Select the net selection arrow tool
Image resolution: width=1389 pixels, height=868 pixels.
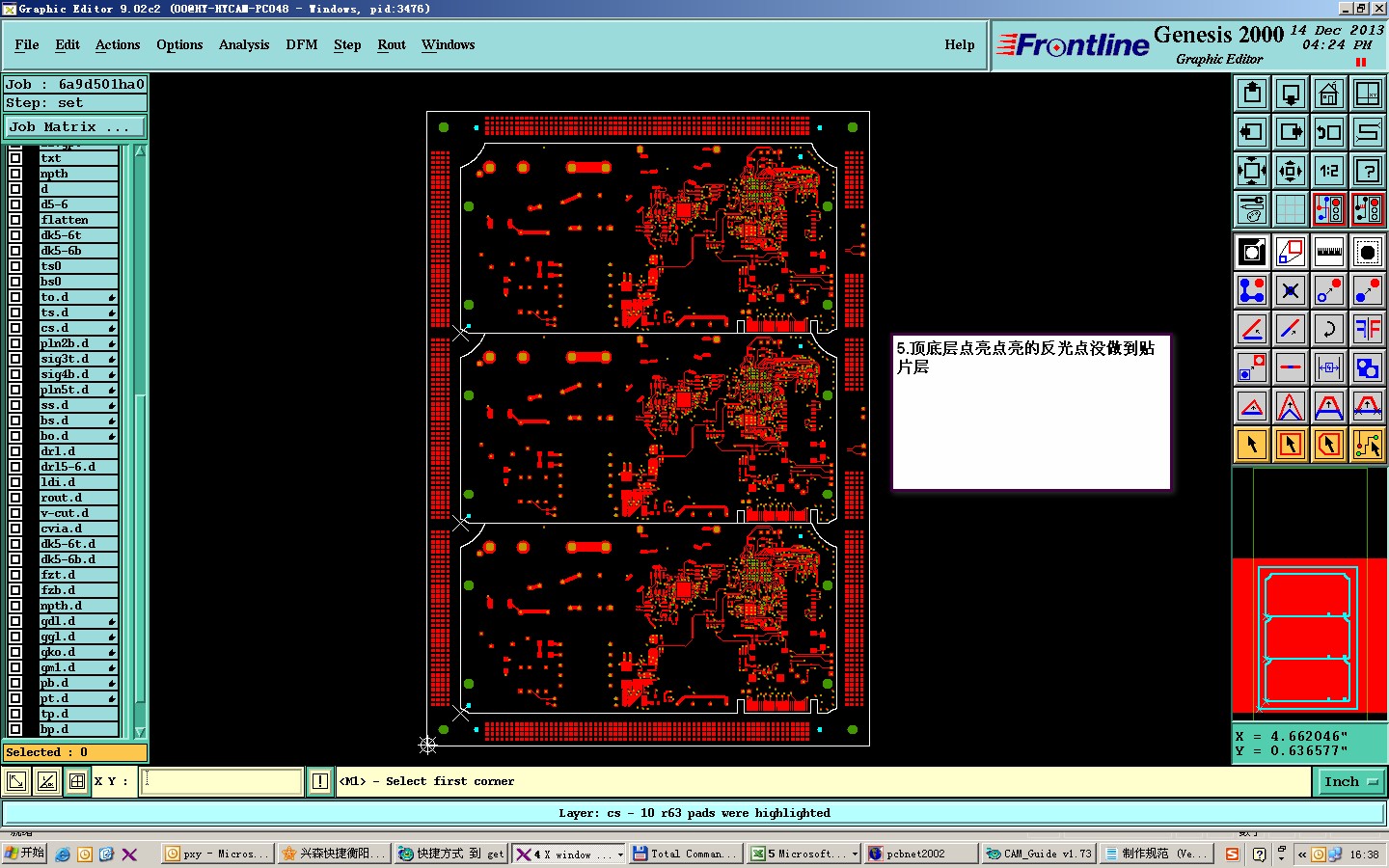[1368, 445]
